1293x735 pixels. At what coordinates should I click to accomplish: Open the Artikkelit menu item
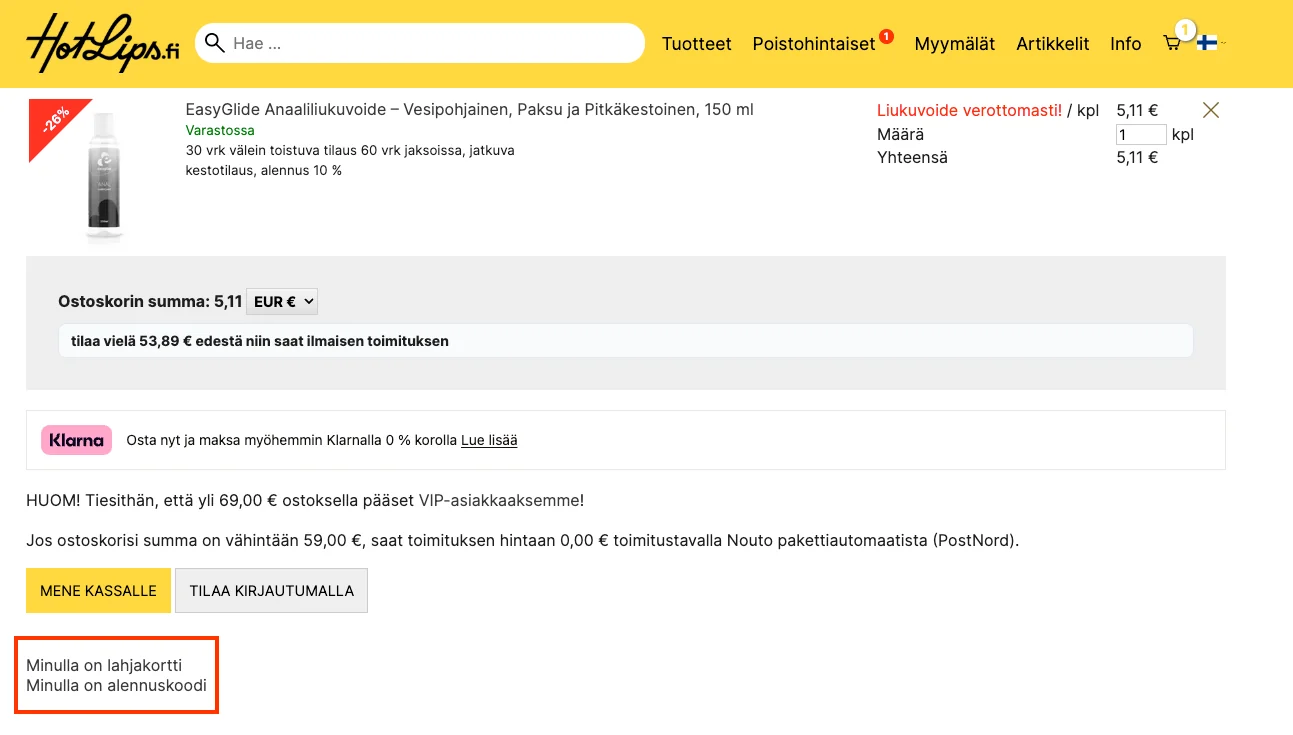[x=1053, y=44]
